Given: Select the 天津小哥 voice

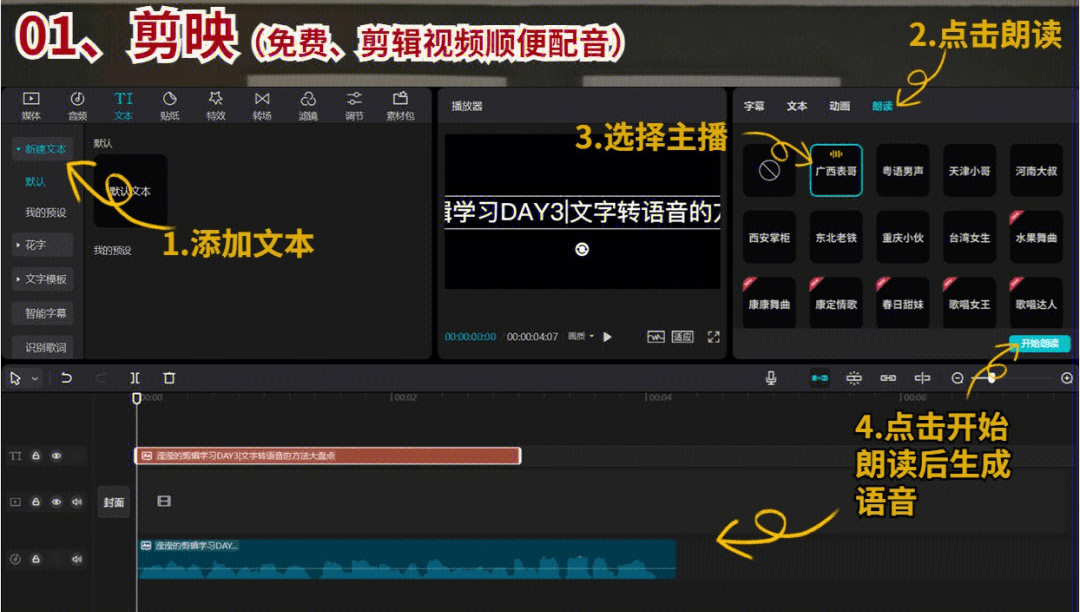Looking at the screenshot, I should 970,170.
